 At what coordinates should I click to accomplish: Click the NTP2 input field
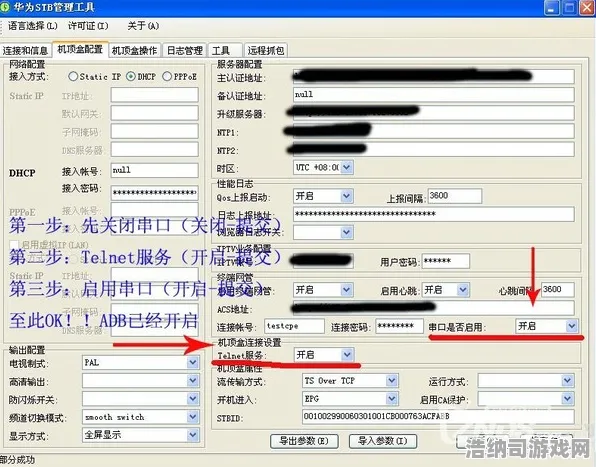(x=434, y=149)
